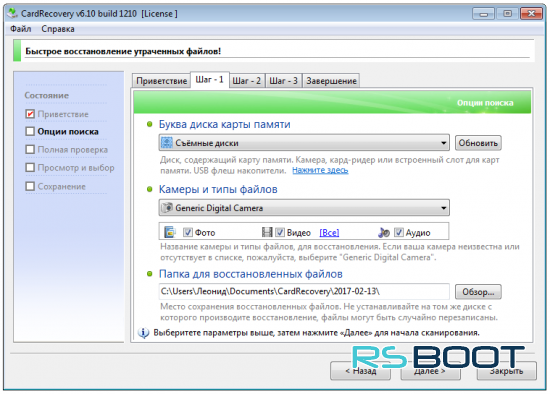This screenshot has width=550, height=394.
Task: Click the audio music note icon
Action: (384, 232)
